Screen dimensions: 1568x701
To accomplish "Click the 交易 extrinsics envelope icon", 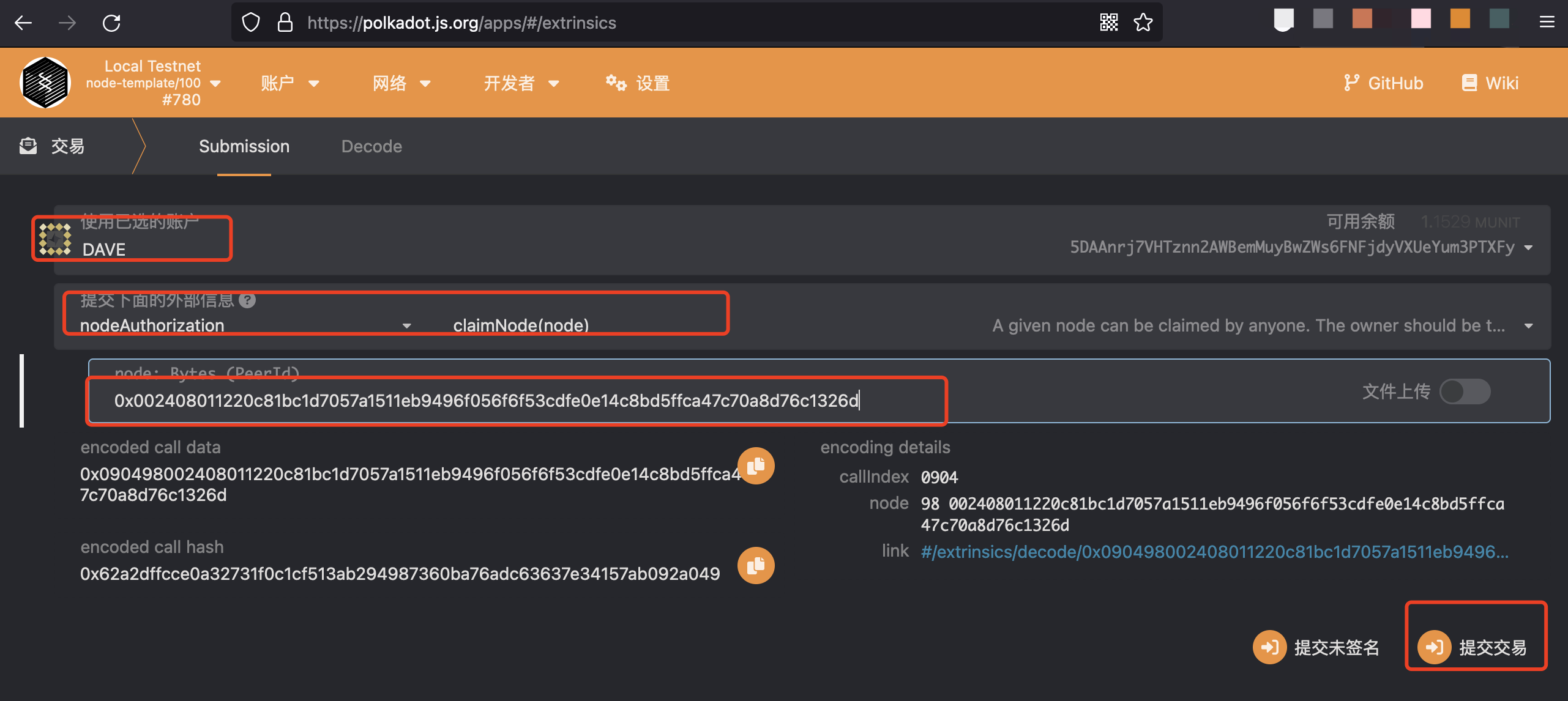I will 28,146.
